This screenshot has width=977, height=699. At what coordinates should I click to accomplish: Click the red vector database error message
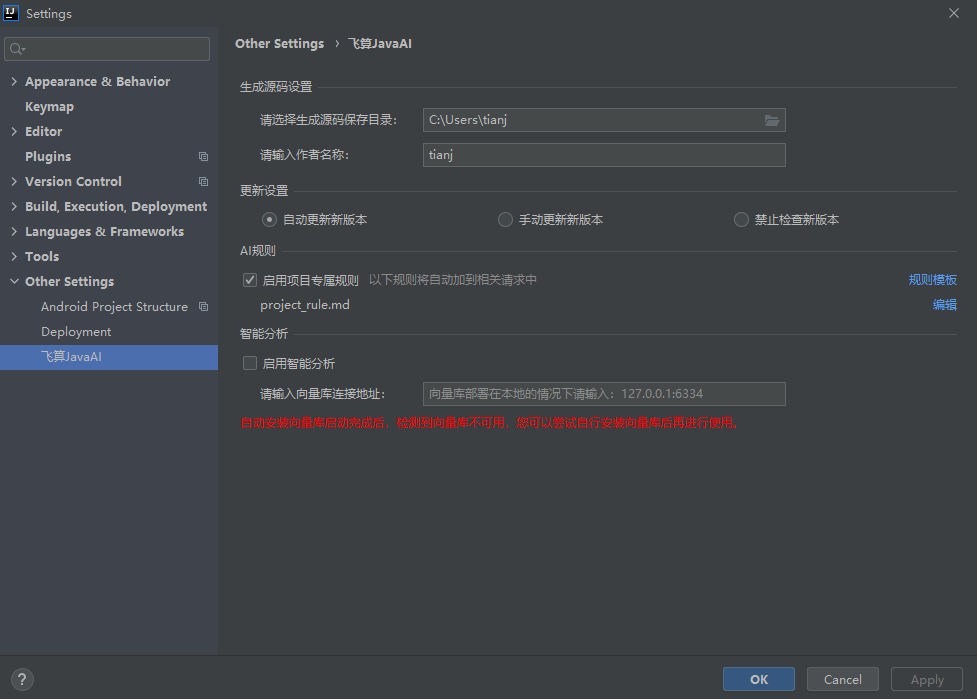click(x=490, y=423)
